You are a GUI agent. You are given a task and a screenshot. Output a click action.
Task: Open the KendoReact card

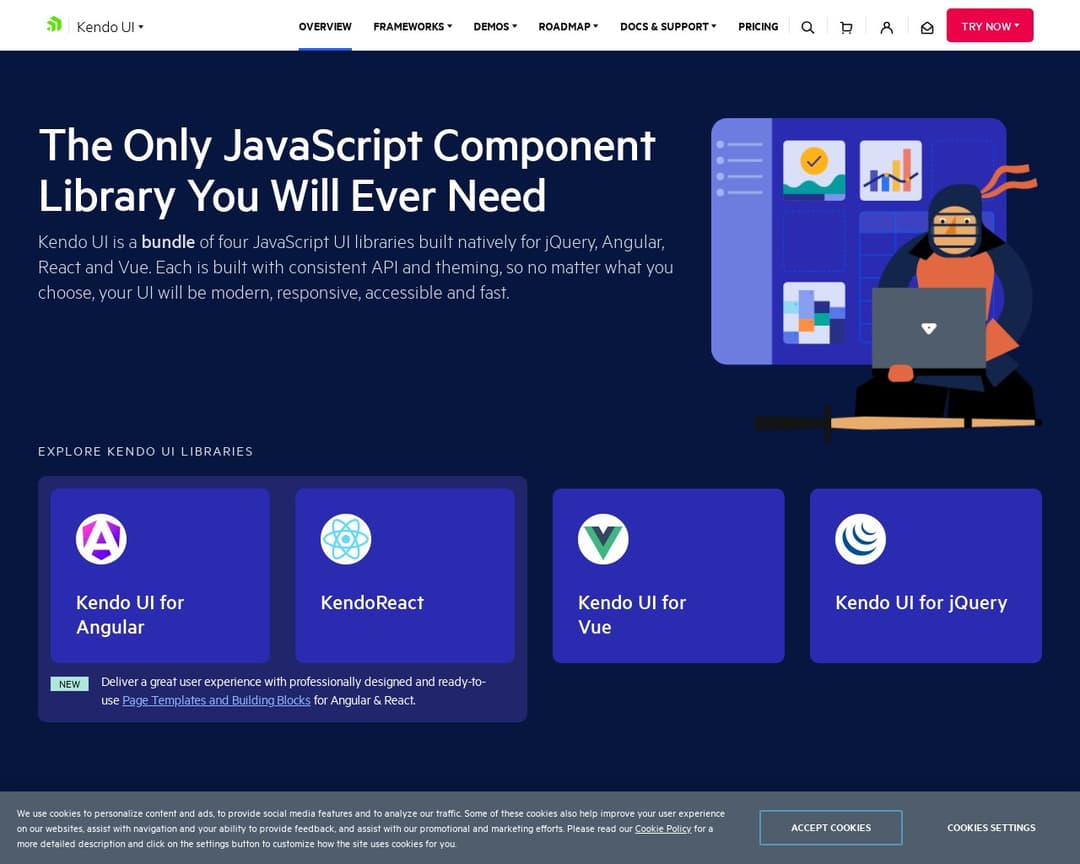405,576
